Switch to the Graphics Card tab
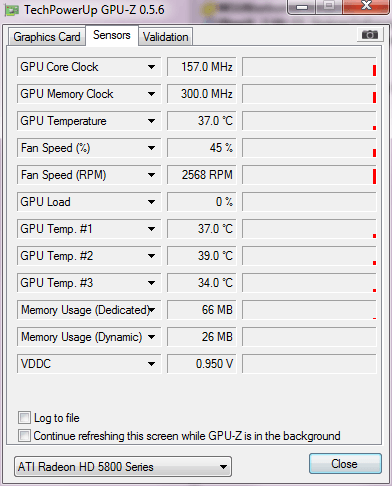 pyautogui.click(x=47, y=37)
